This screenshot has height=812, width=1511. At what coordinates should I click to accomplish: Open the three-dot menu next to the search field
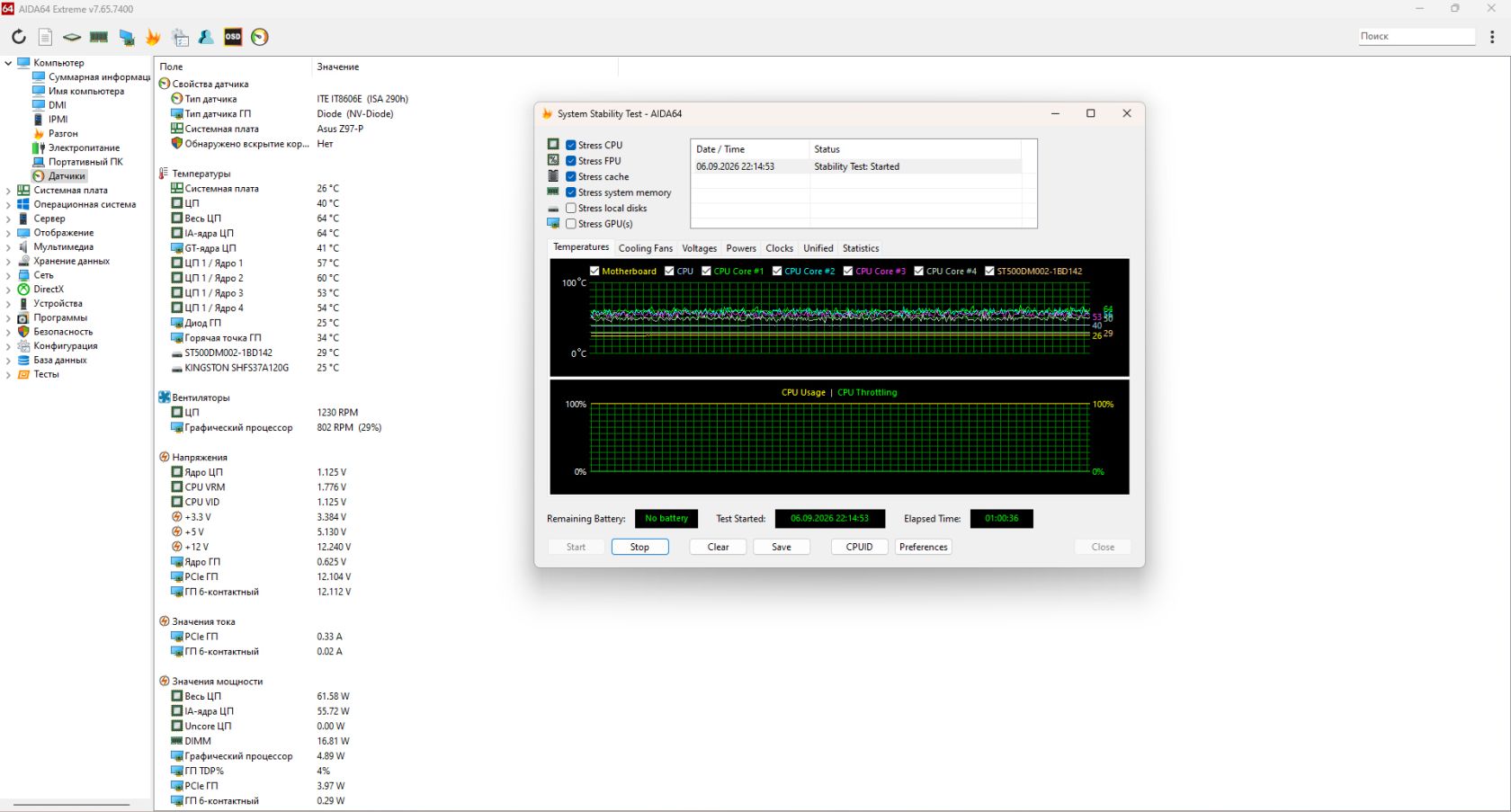1492,37
